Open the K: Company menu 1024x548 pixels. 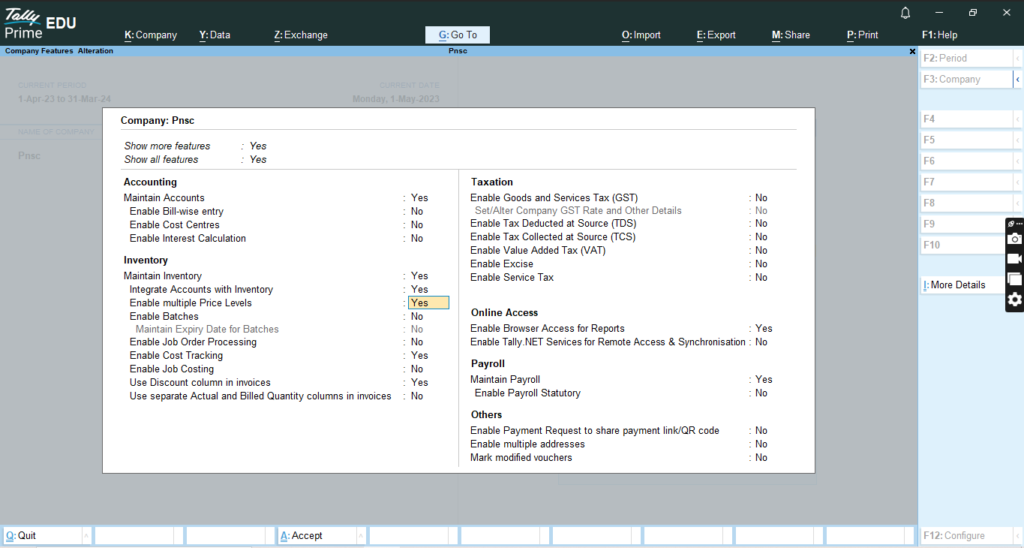tap(151, 35)
